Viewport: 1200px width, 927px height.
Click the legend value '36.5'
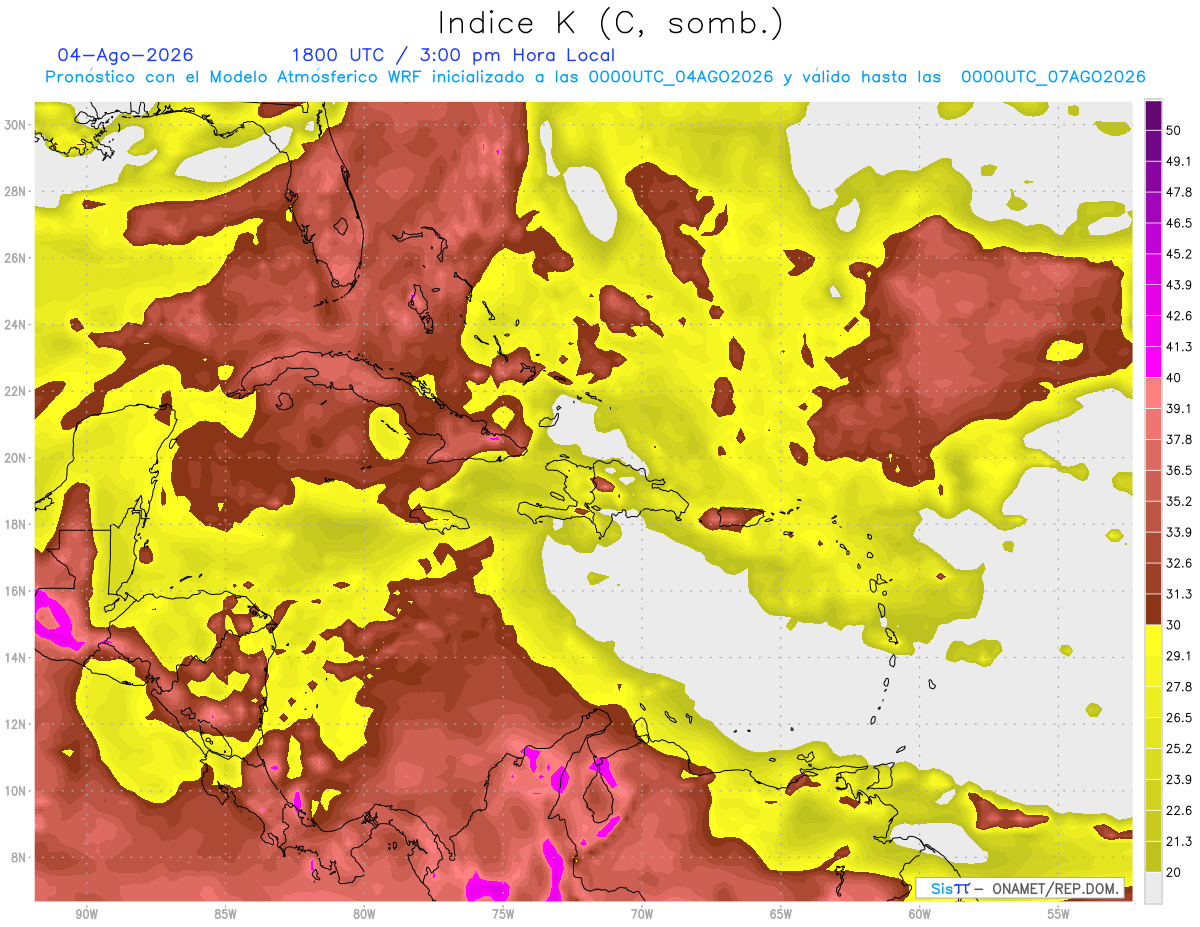pyautogui.click(x=1180, y=470)
